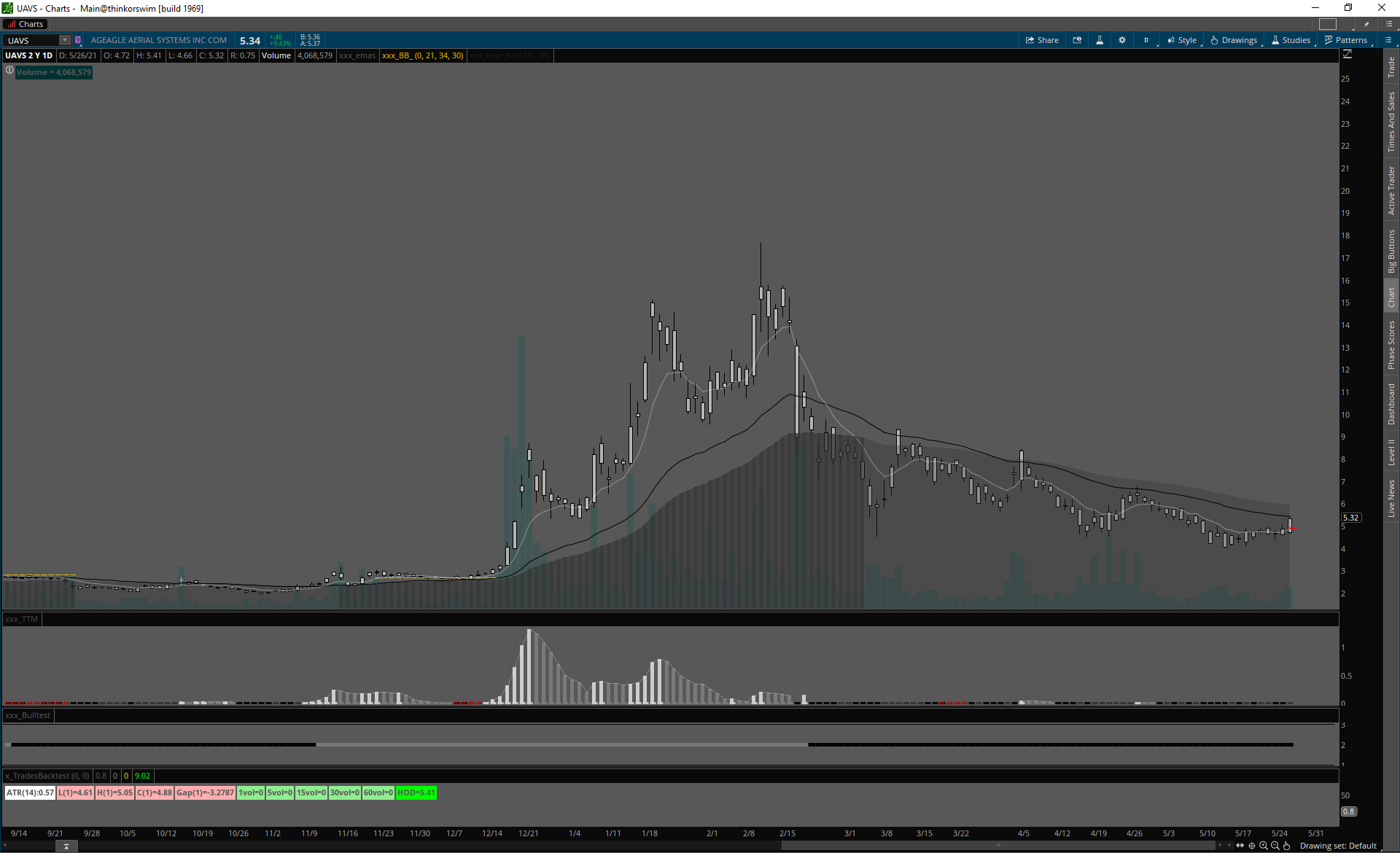Open the Live News sidebar tab
The width and height of the screenshot is (1400, 853).
click(1391, 499)
